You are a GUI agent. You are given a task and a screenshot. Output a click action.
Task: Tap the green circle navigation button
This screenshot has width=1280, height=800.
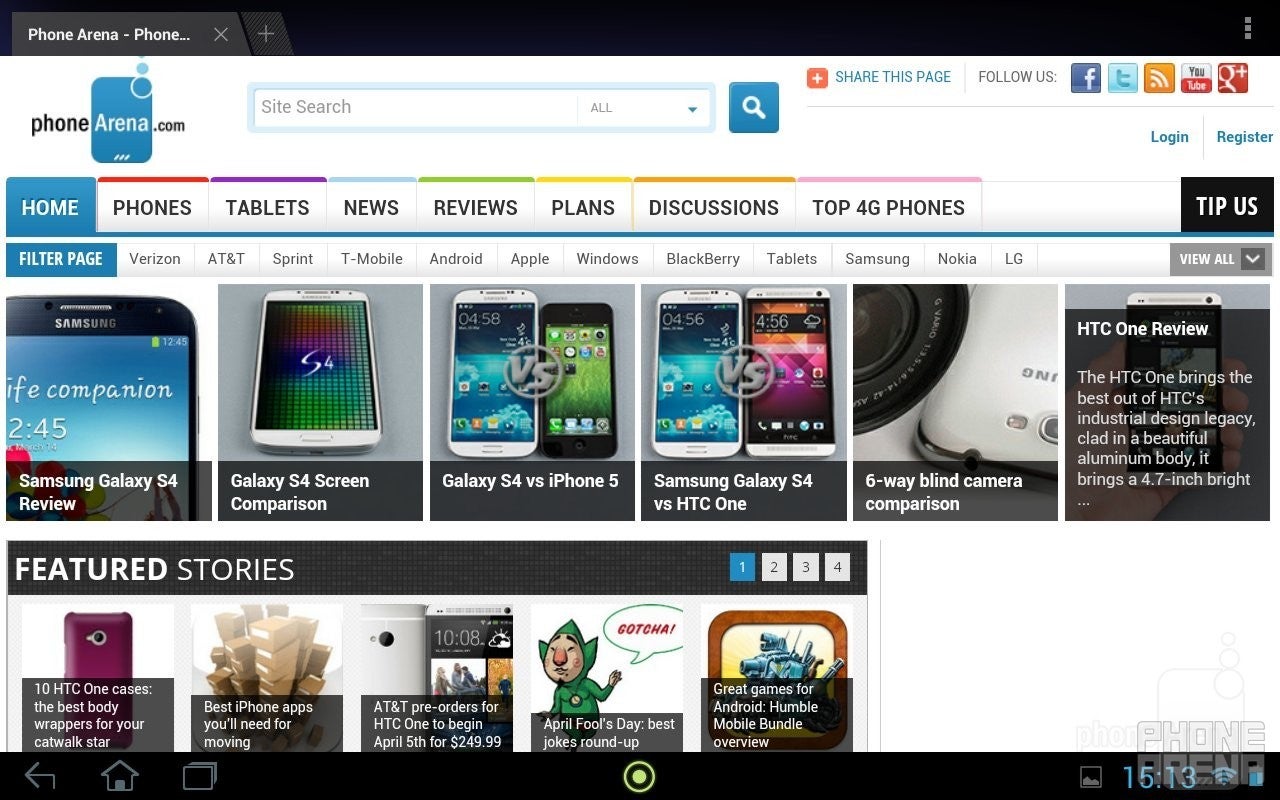(639, 776)
